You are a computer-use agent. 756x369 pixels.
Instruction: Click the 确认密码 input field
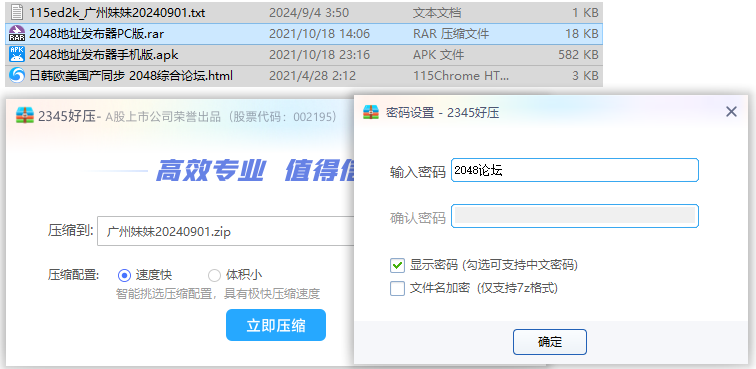[575, 216]
